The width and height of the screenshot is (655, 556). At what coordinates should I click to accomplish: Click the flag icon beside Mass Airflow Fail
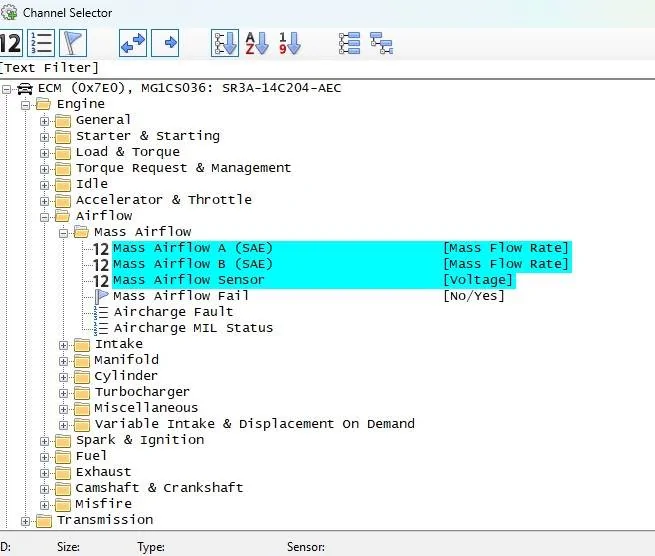tap(101, 297)
